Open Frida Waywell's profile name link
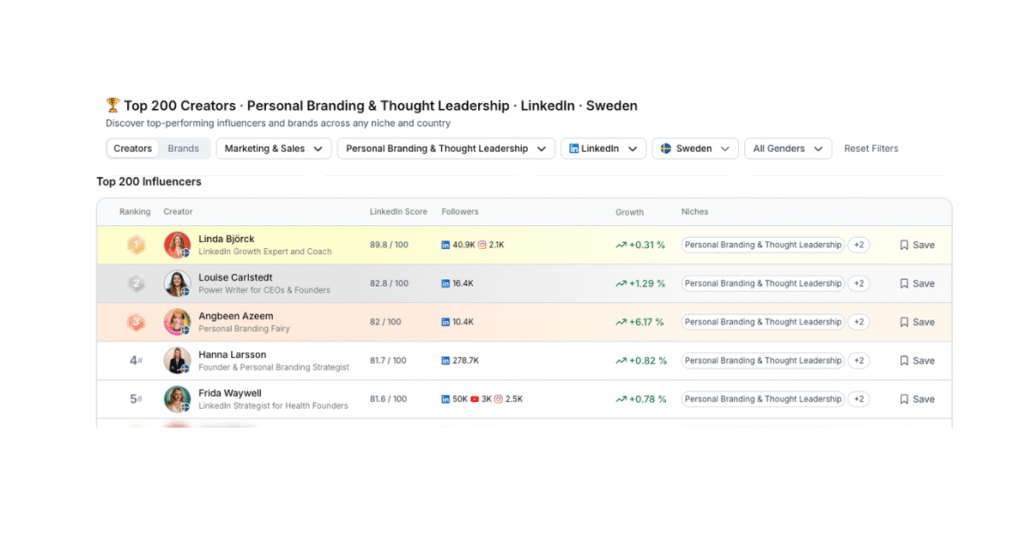Image resolution: width=1030 pixels, height=541 pixels. coord(230,393)
